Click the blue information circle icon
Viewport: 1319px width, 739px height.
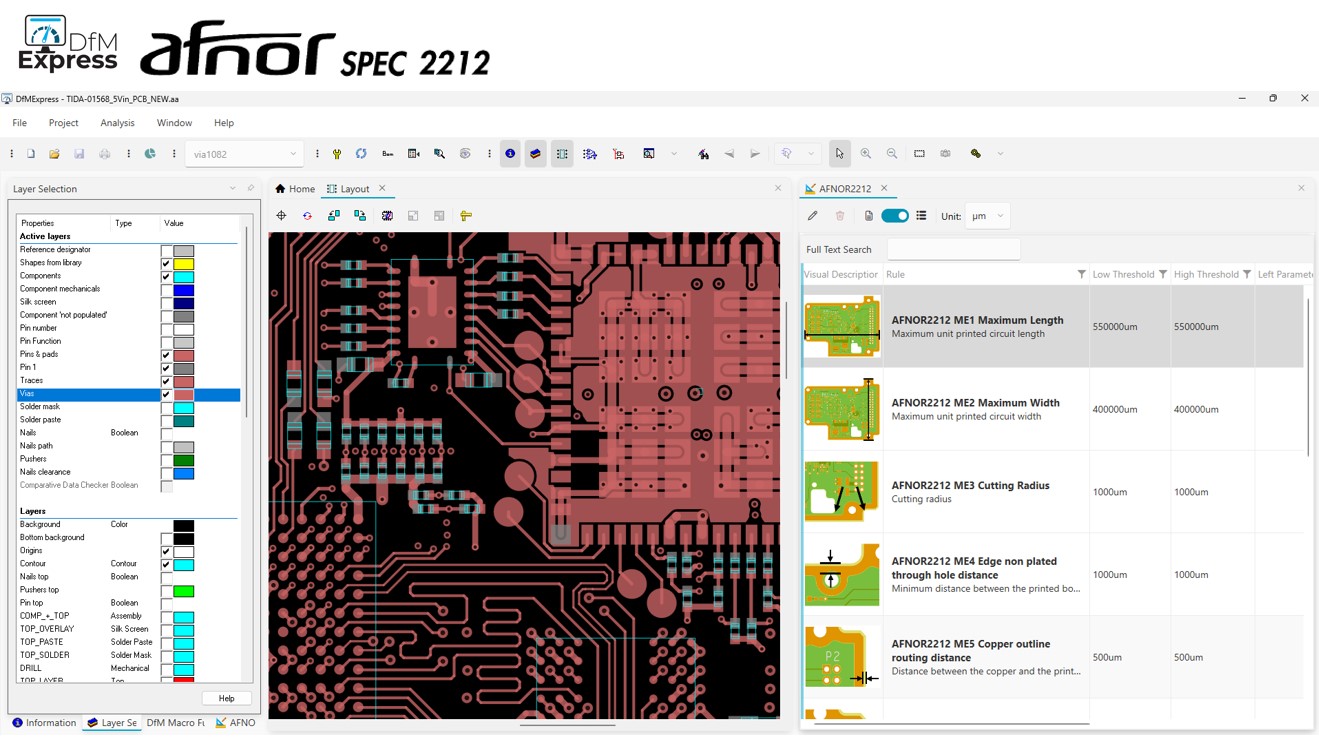click(x=510, y=154)
